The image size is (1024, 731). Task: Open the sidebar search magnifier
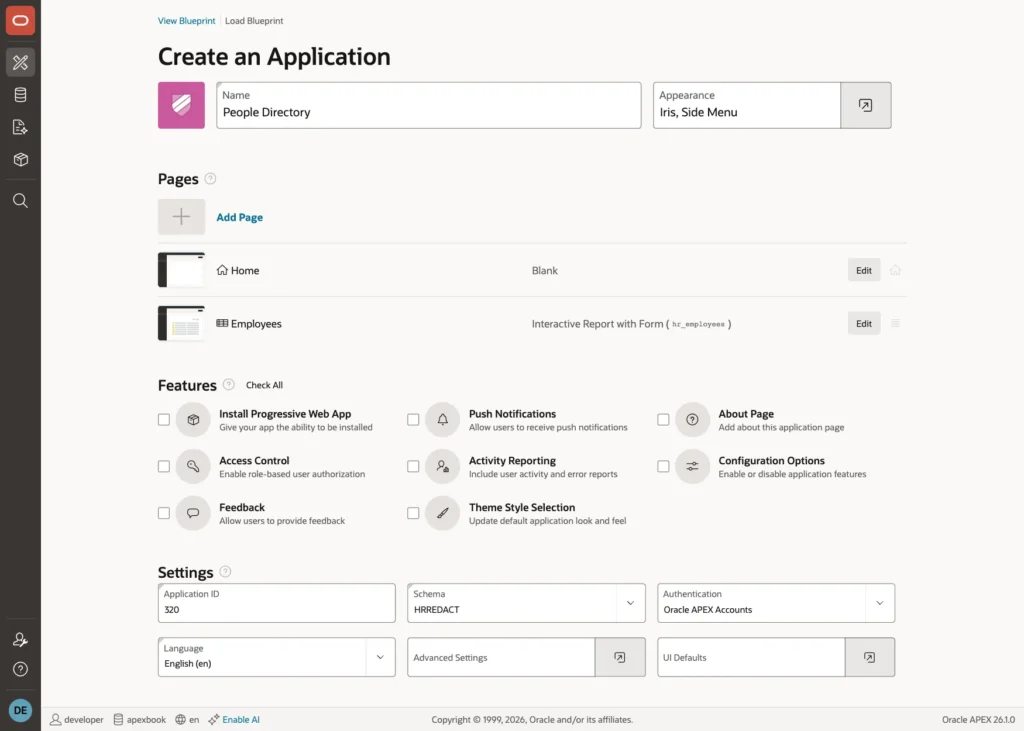click(x=20, y=201)
